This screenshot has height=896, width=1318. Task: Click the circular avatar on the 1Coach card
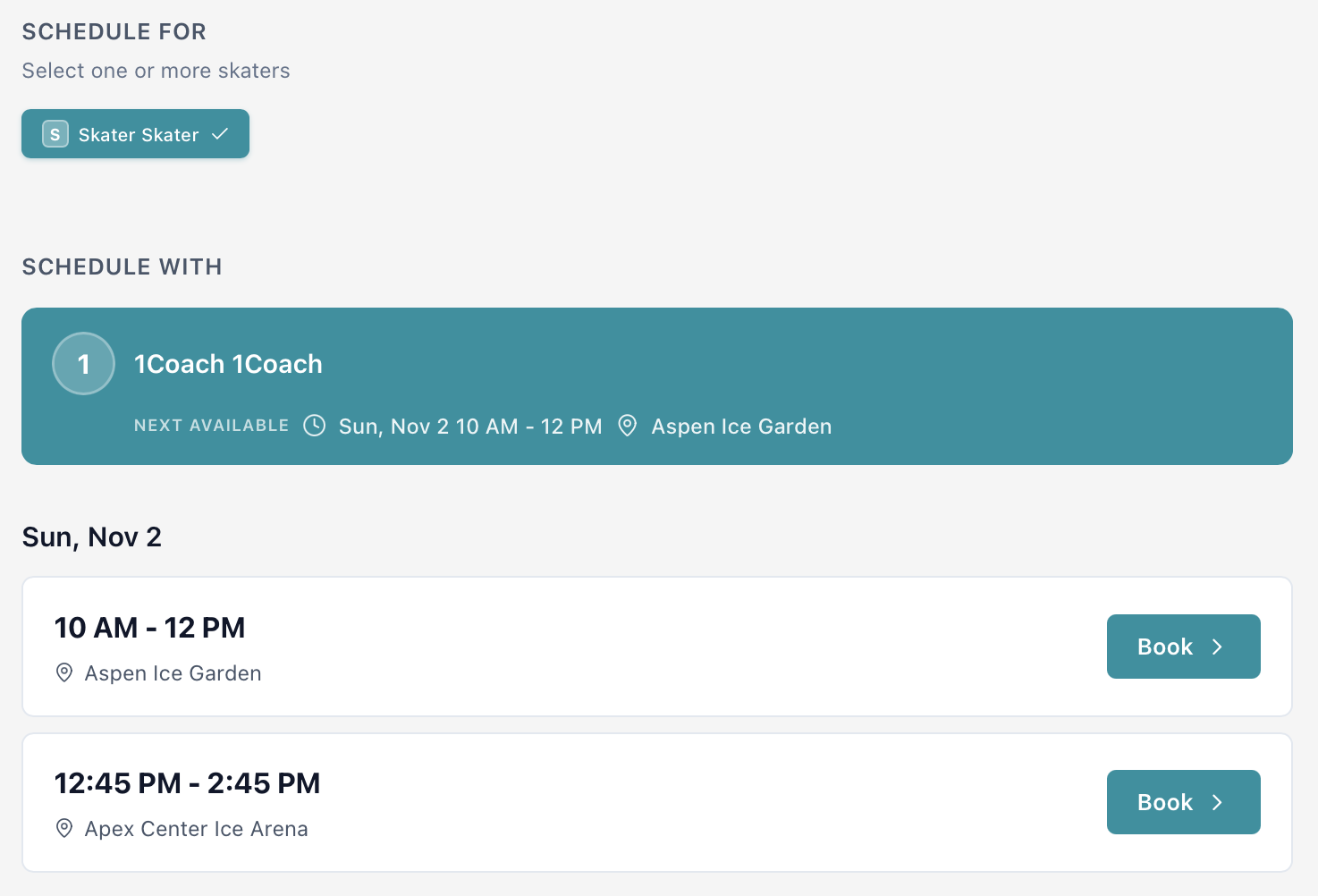pyautogui.click(x=83, y=363)
